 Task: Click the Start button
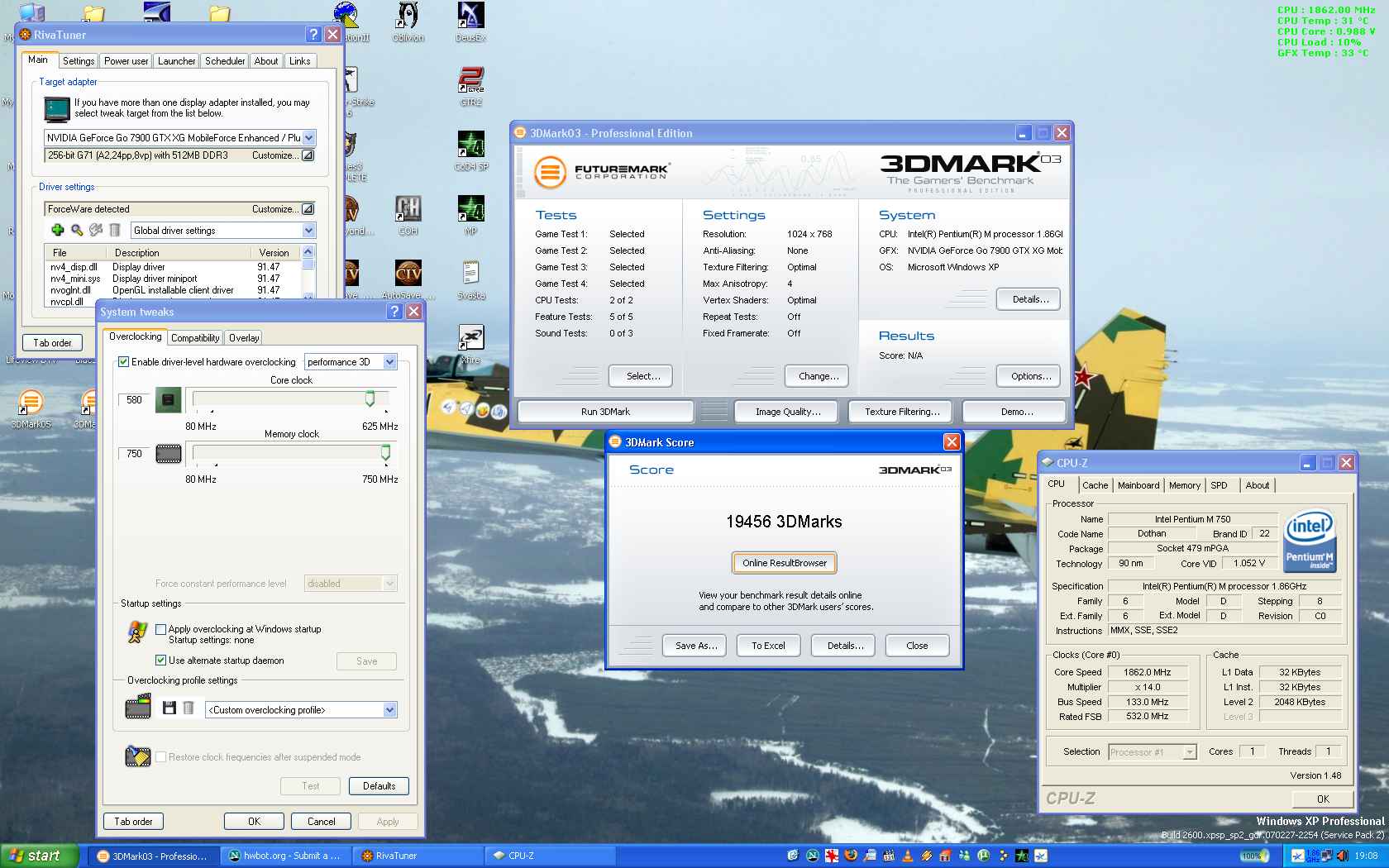pos(40,856)
